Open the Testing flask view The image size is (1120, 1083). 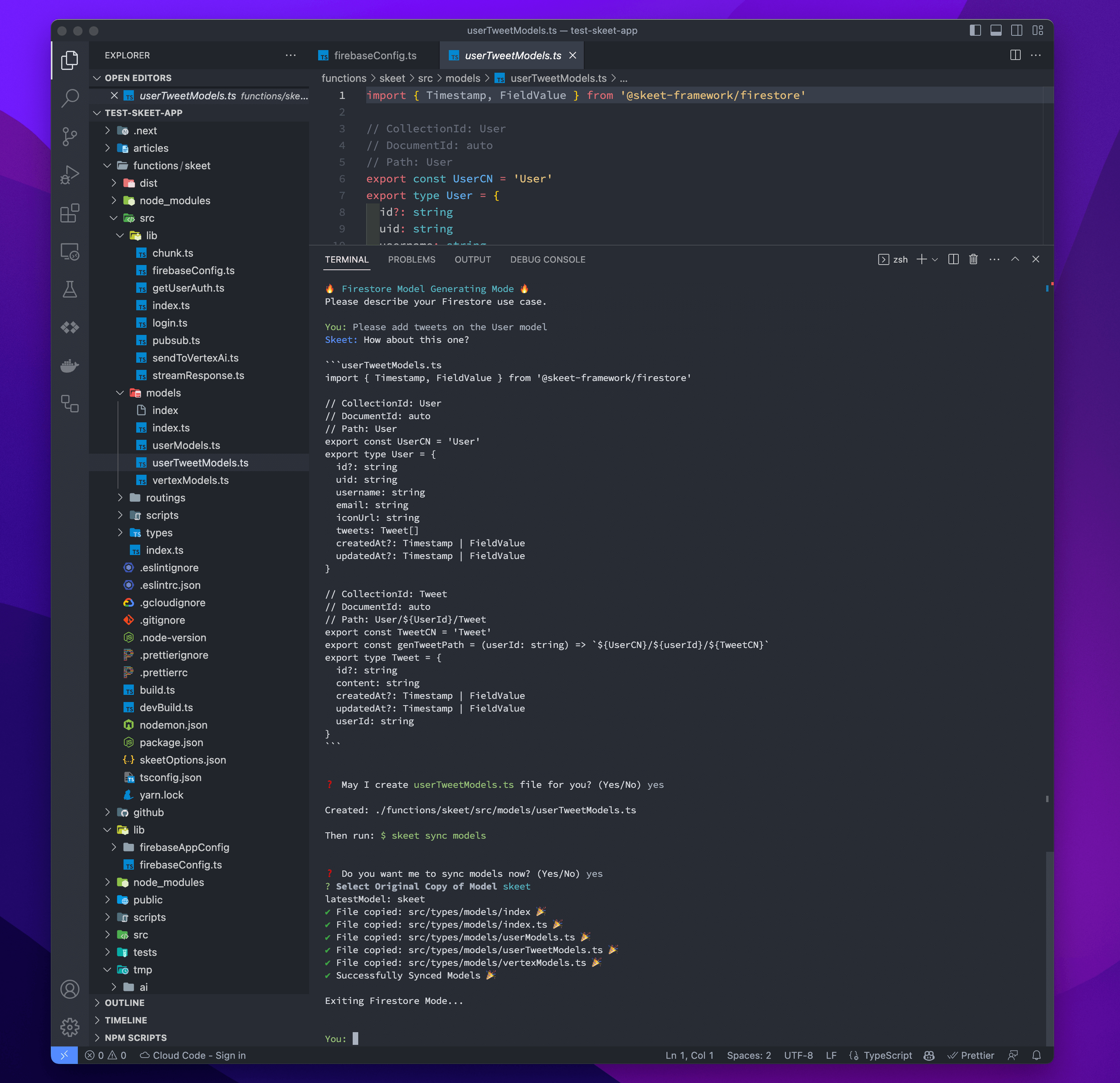click(70, 289)
